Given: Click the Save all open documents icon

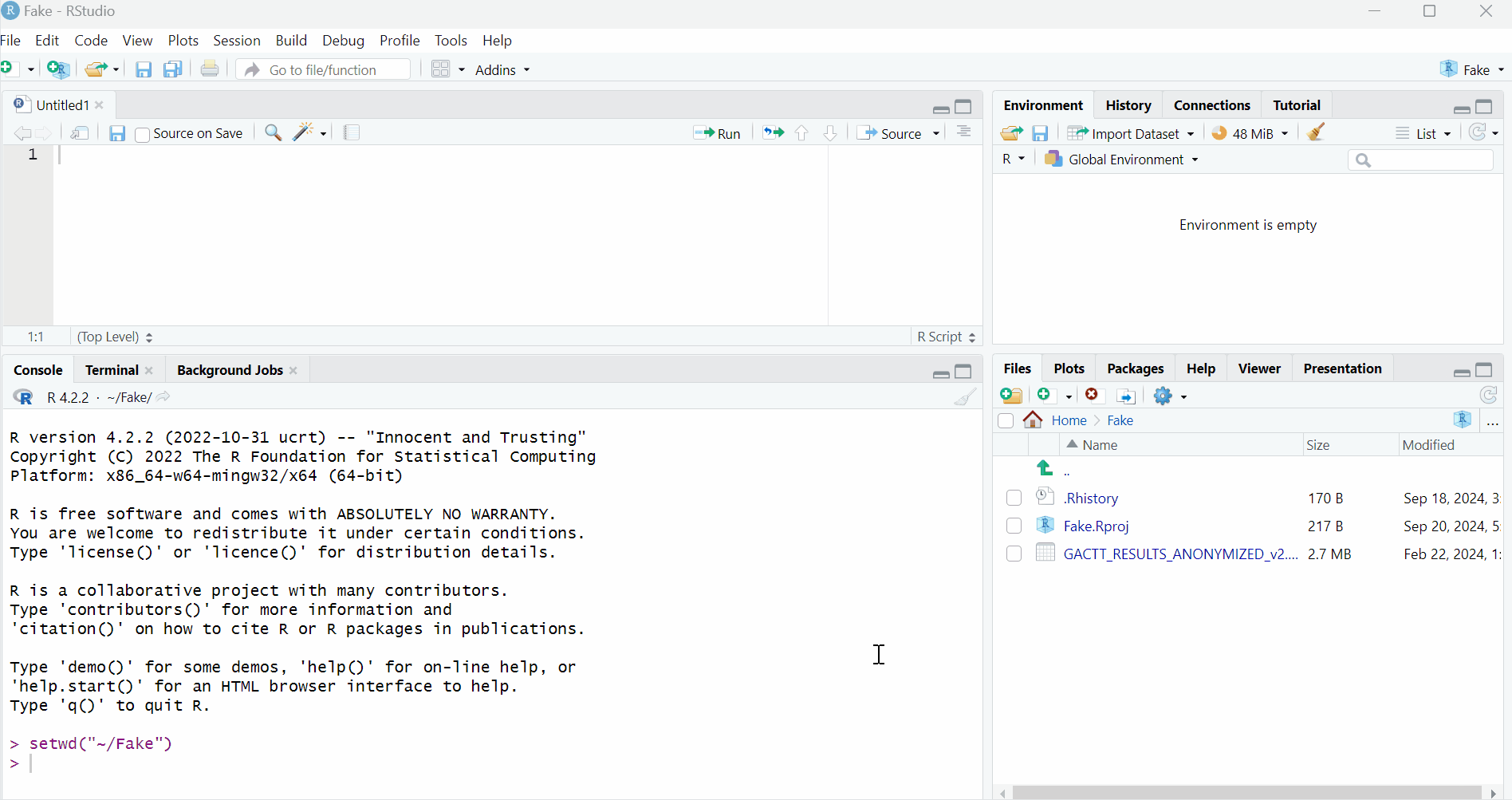Looking at the screenshot, I should click(x=173, y=69).
